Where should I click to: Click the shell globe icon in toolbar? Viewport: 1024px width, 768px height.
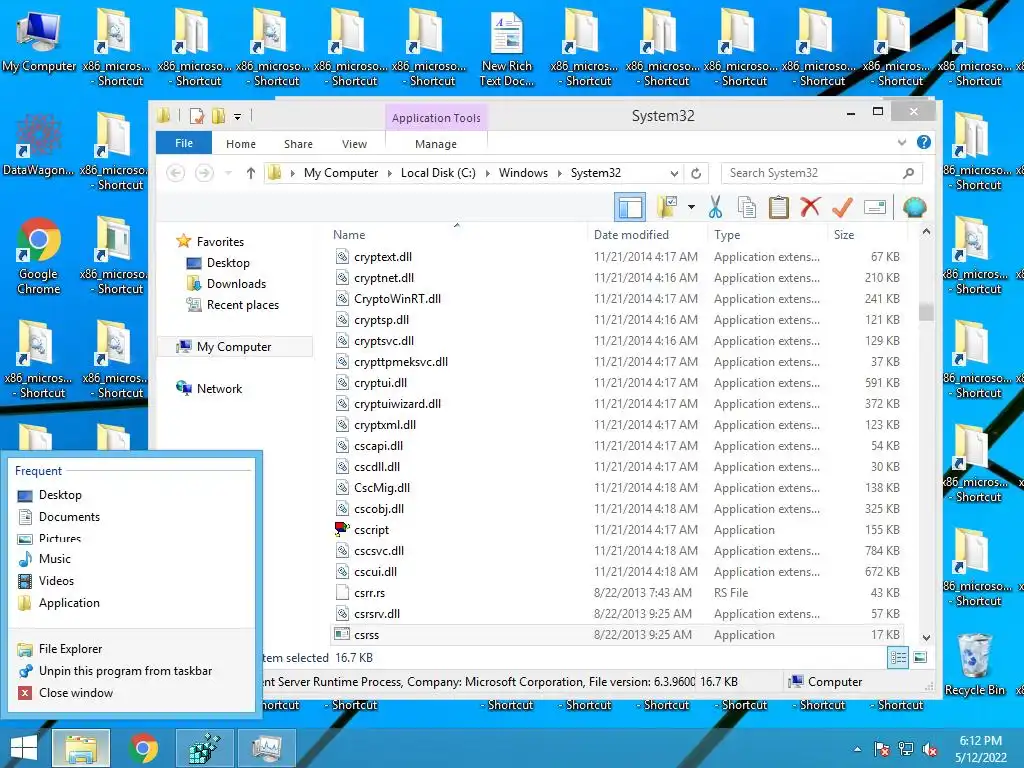(x=914, y=208)
